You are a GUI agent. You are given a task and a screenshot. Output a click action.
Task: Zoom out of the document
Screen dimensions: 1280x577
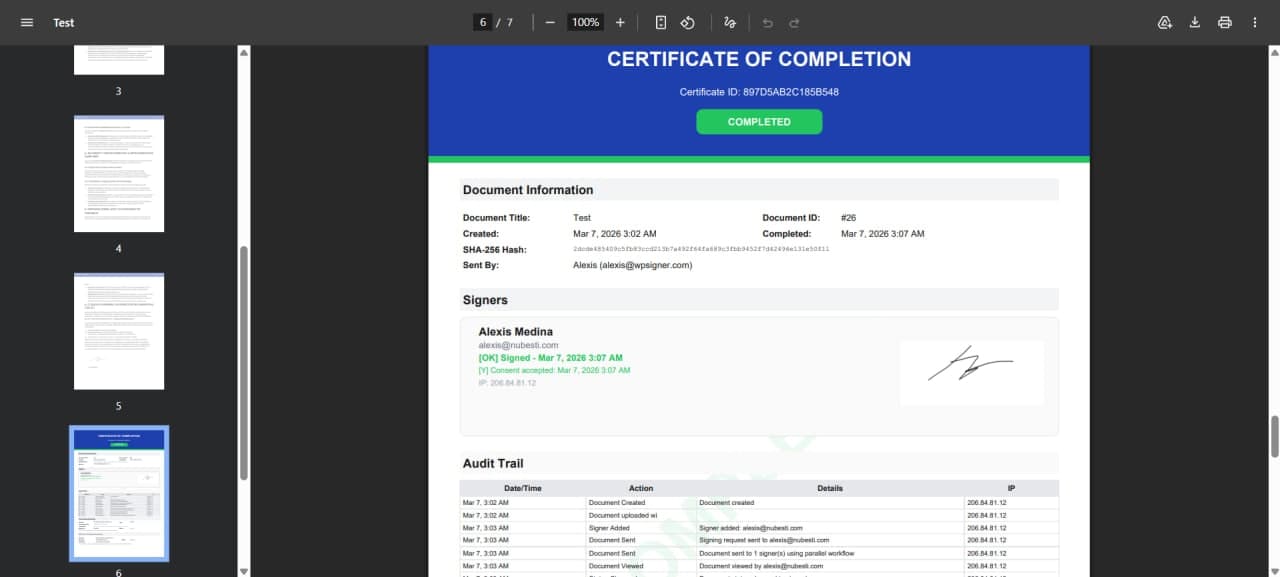(x=549, y=21)
